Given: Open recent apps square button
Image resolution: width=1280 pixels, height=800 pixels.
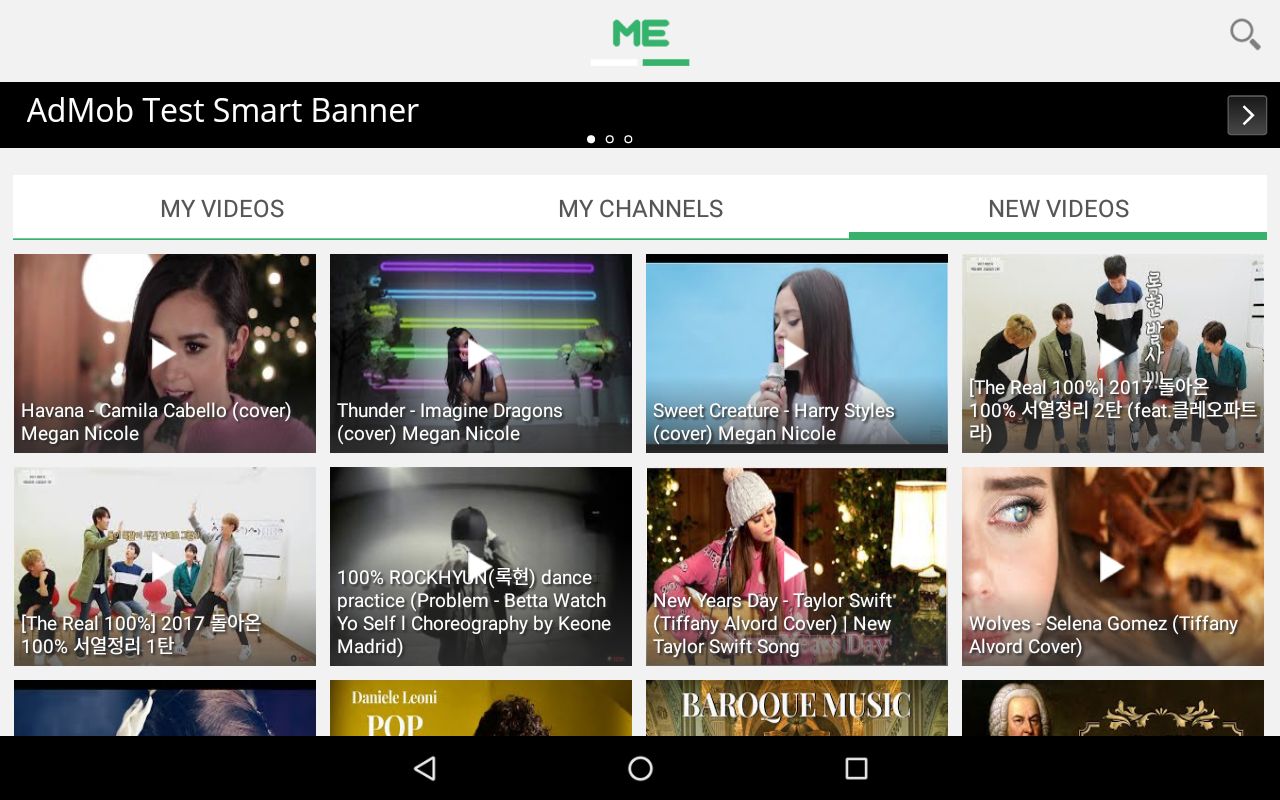Looking at the screenshot, I should click(856, 768).
